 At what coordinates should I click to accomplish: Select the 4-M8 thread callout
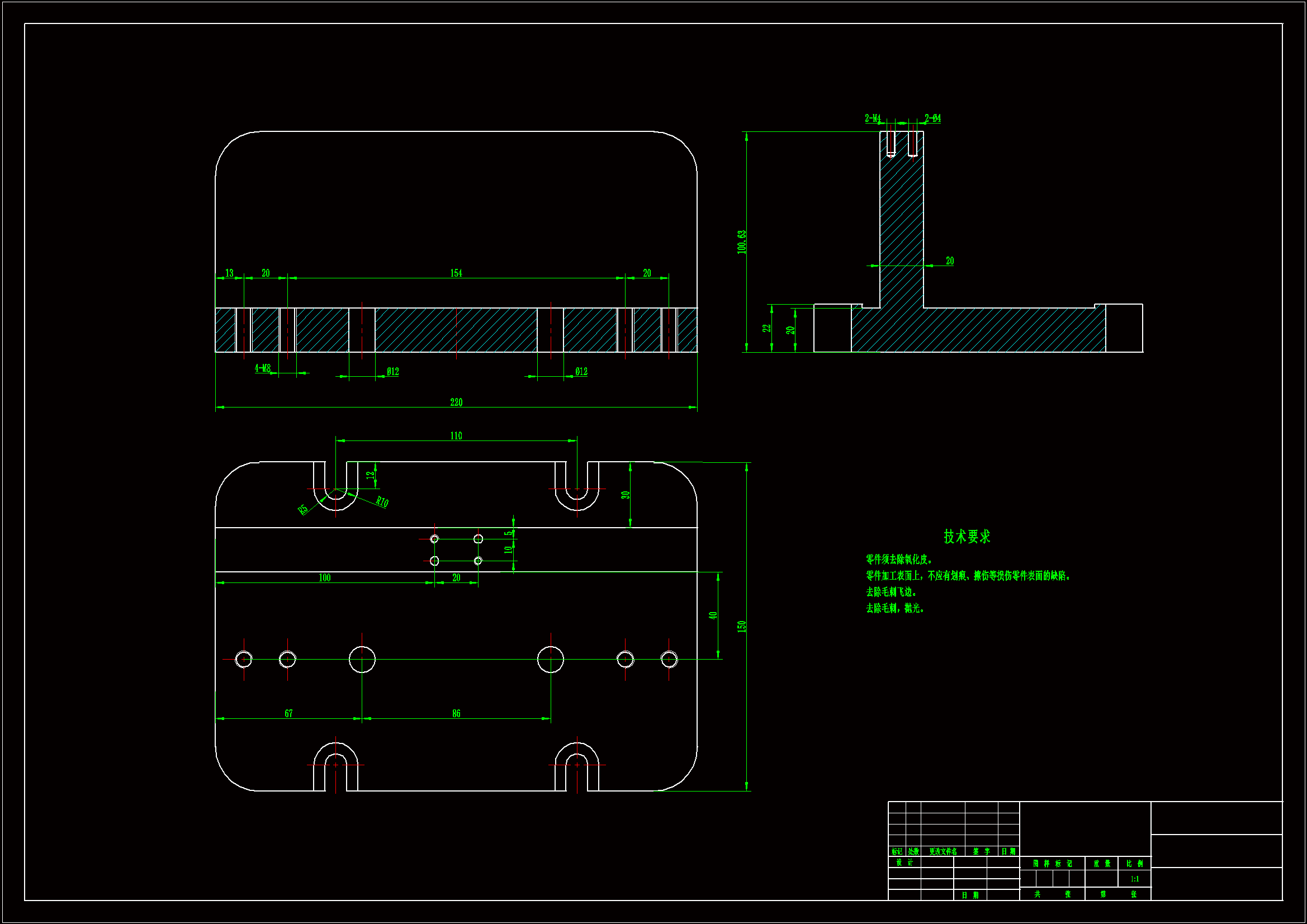[x=262, y=368]
